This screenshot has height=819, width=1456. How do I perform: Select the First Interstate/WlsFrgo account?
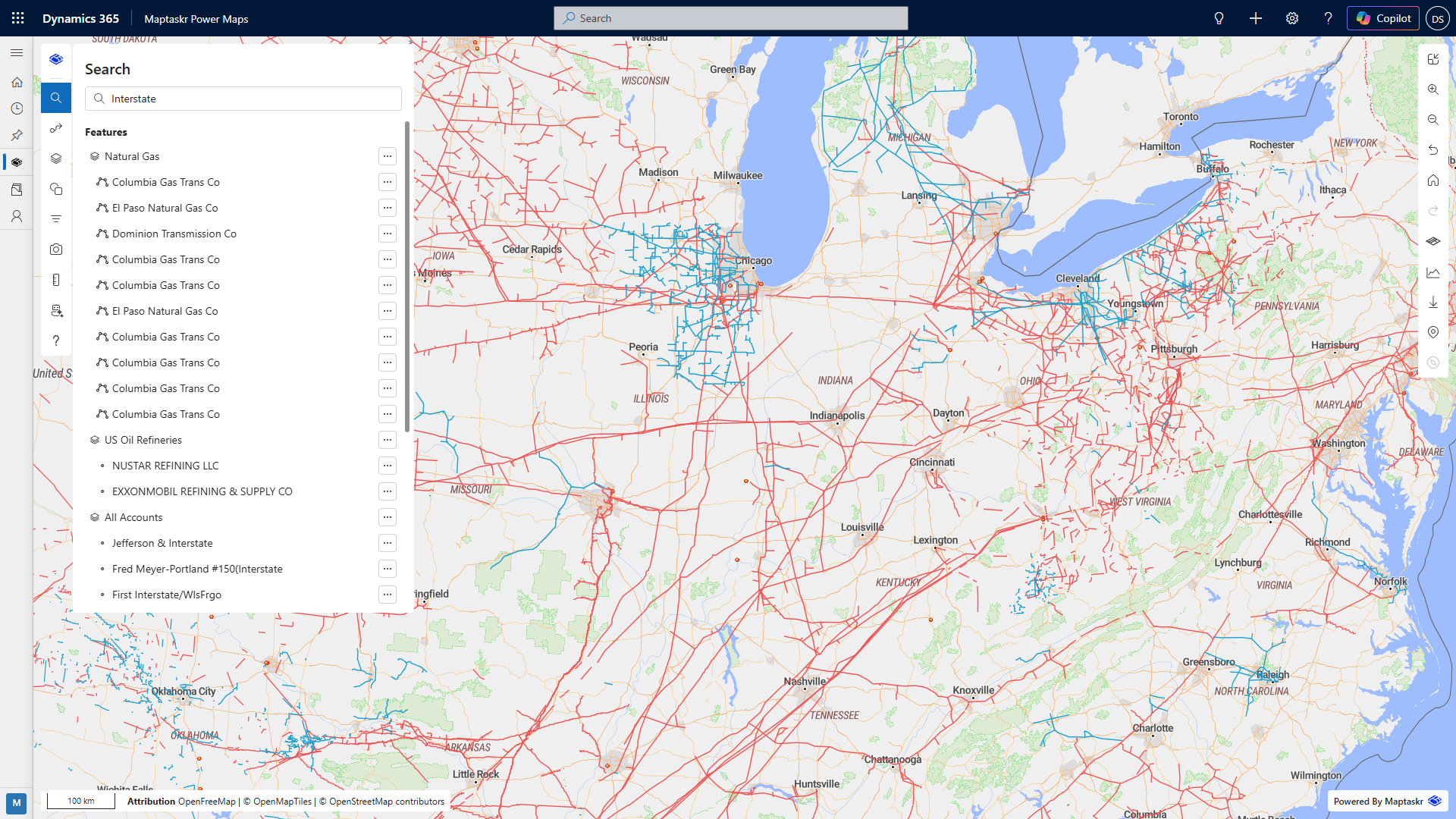pos(167,595)
